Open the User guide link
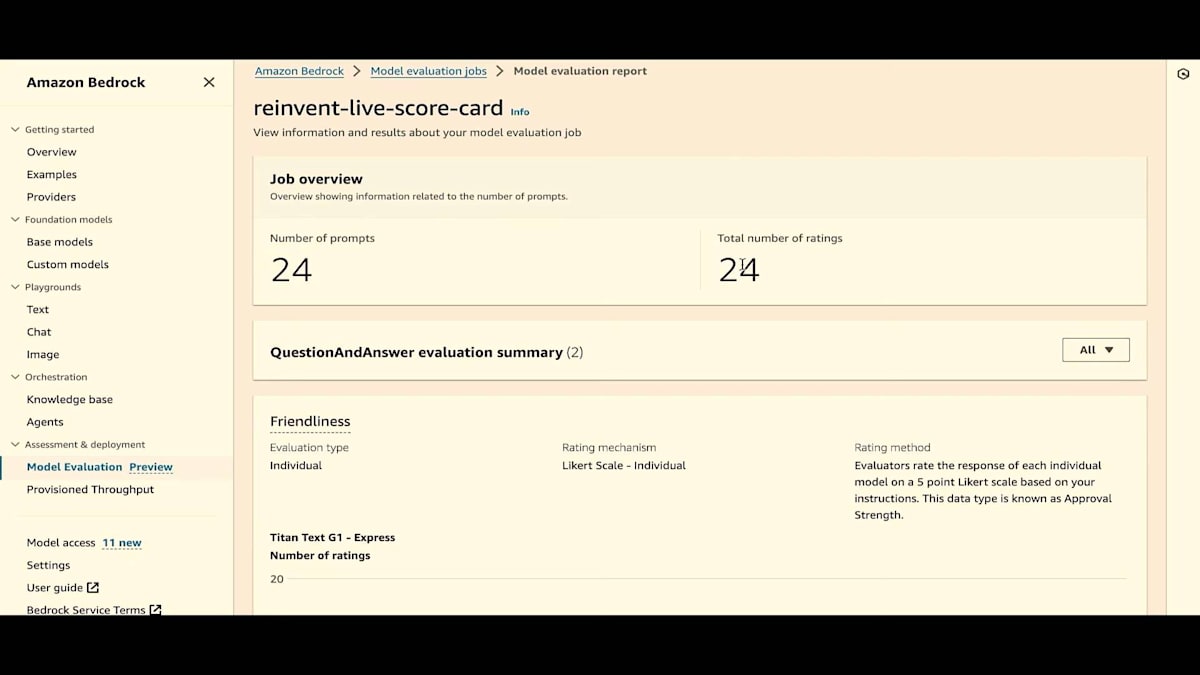This screenshot has width=1200, height=675. [x=55, y=588]
